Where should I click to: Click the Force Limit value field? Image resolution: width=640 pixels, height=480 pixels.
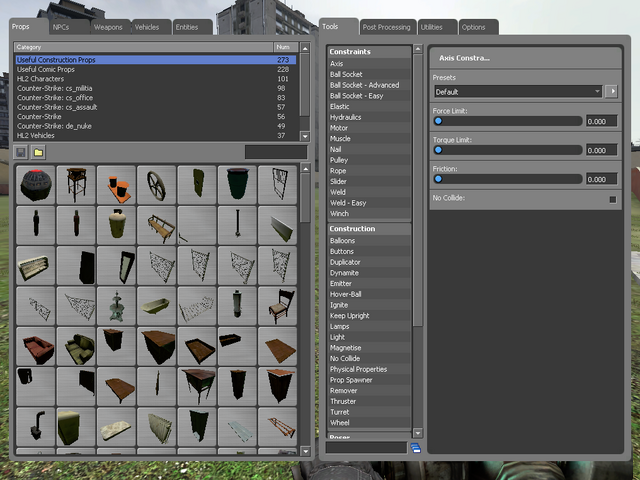coord(602,121)
